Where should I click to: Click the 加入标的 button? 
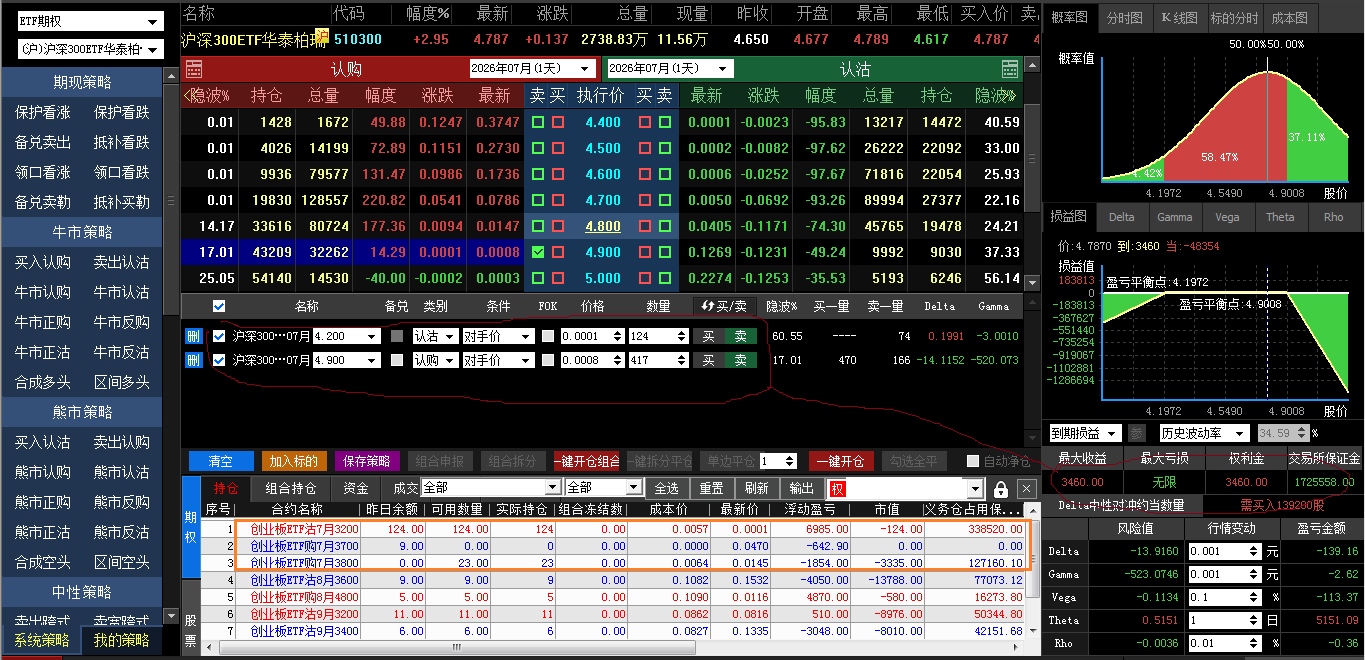(x=294, y=461)
